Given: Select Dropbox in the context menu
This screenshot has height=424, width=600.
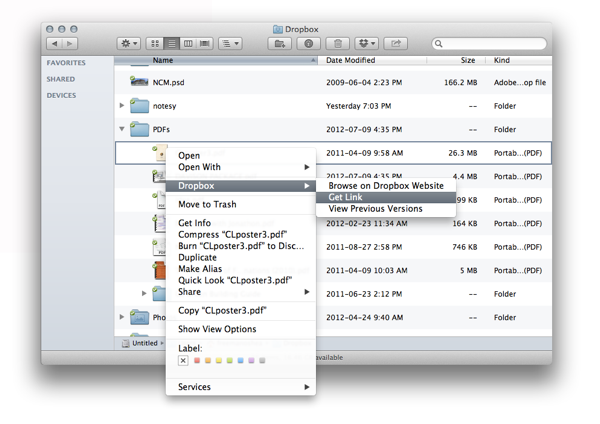Looking at the screenshot, I should (241, 186).
